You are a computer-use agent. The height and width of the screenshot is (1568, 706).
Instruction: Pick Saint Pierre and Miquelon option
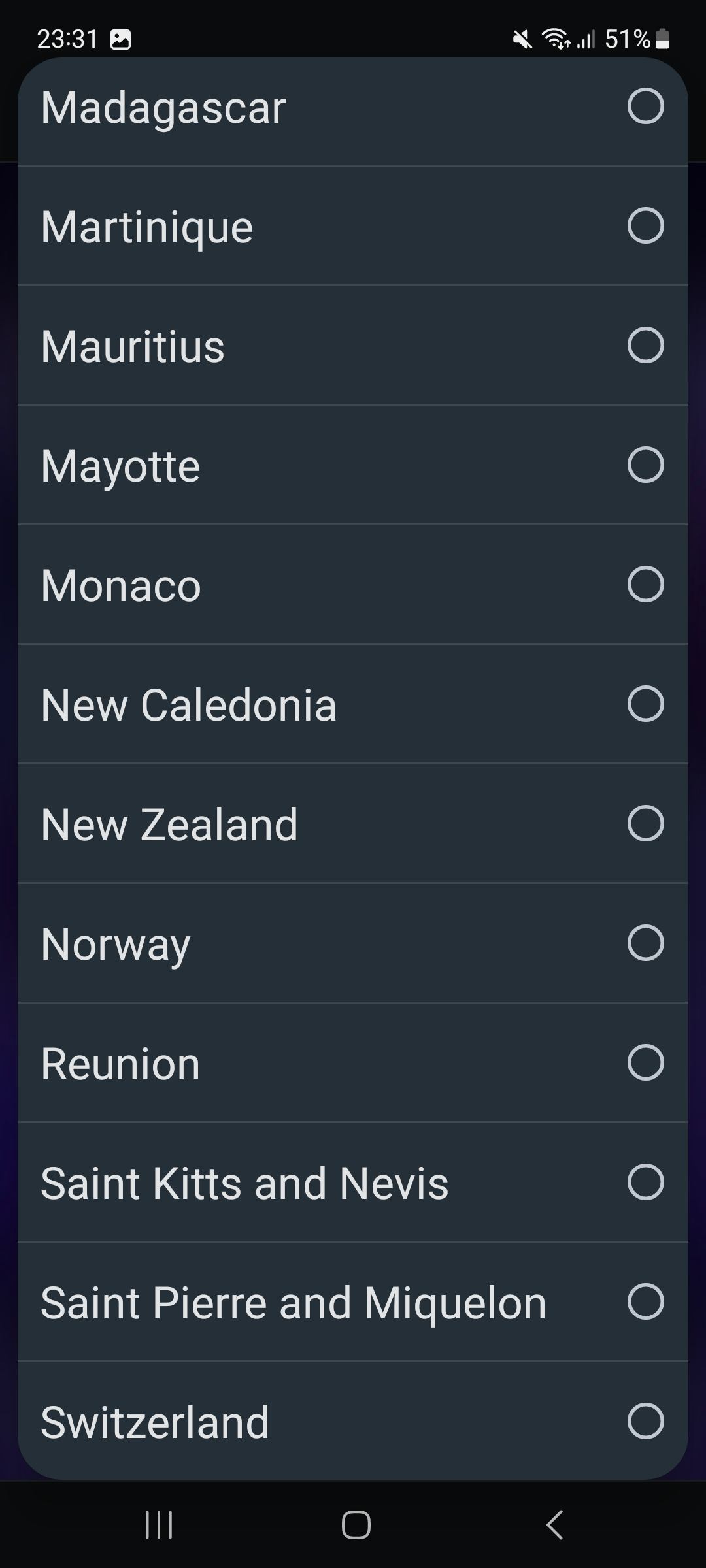[x=293, y=1303]
